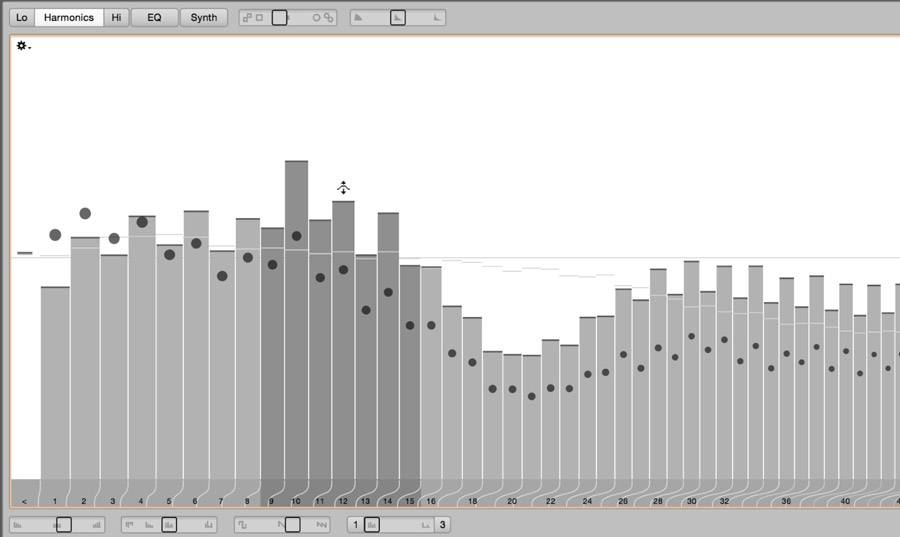The height and width of the screenshot is (537, 900).
Task: Click the EQ button
Action: [x=154, y=18]
